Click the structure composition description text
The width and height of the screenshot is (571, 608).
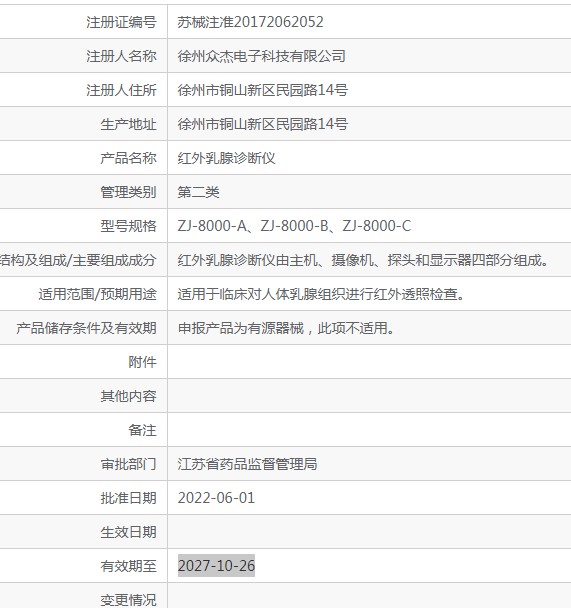pyautogui.click(x=364, y=260)
